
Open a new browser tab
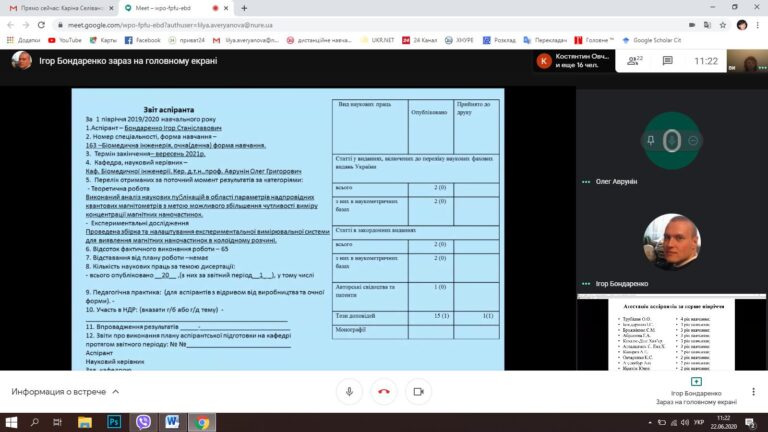pyautogui.click(x=244, y=8)
